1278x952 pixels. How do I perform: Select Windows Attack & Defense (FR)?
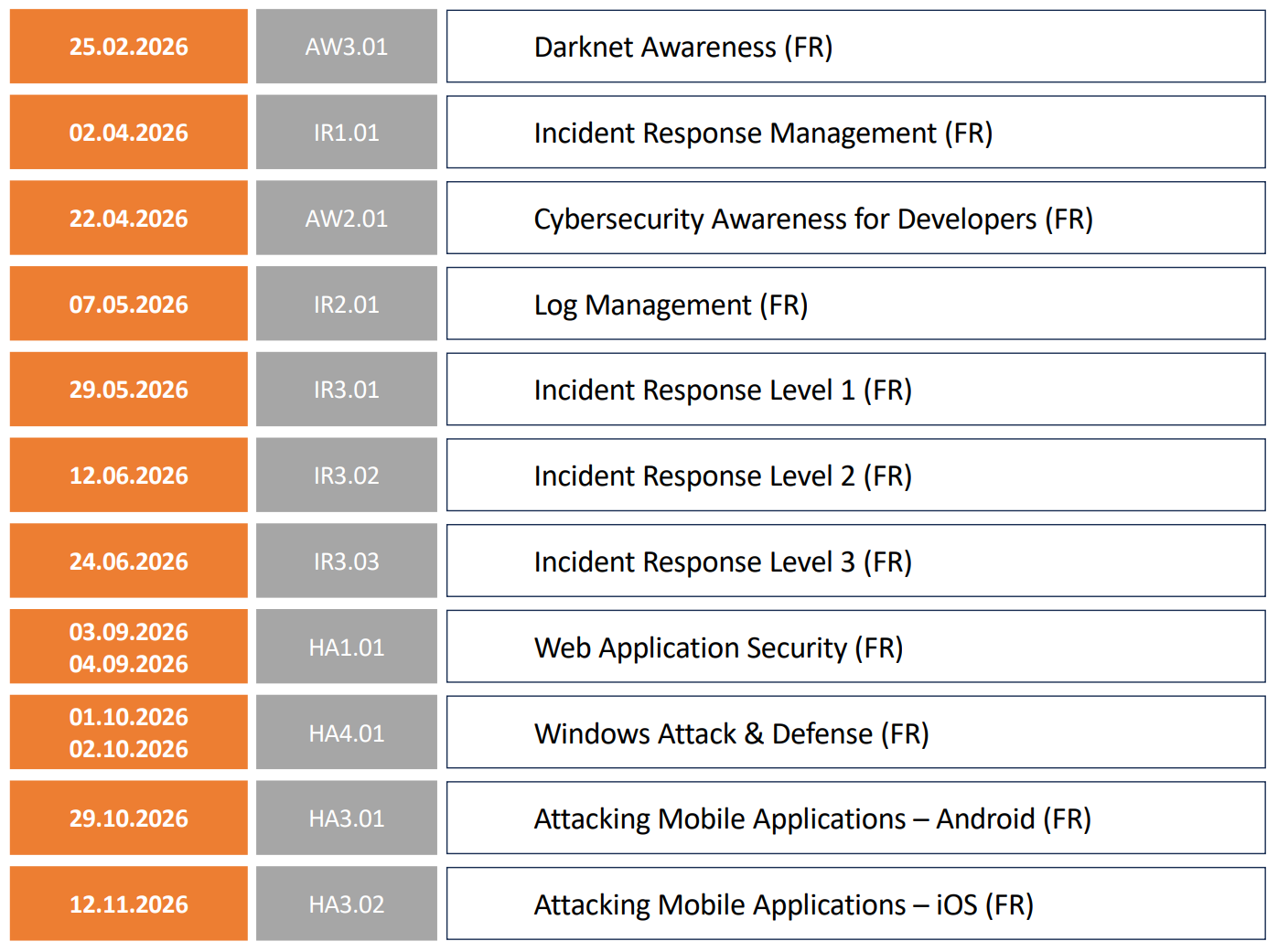tap(731, 733)
